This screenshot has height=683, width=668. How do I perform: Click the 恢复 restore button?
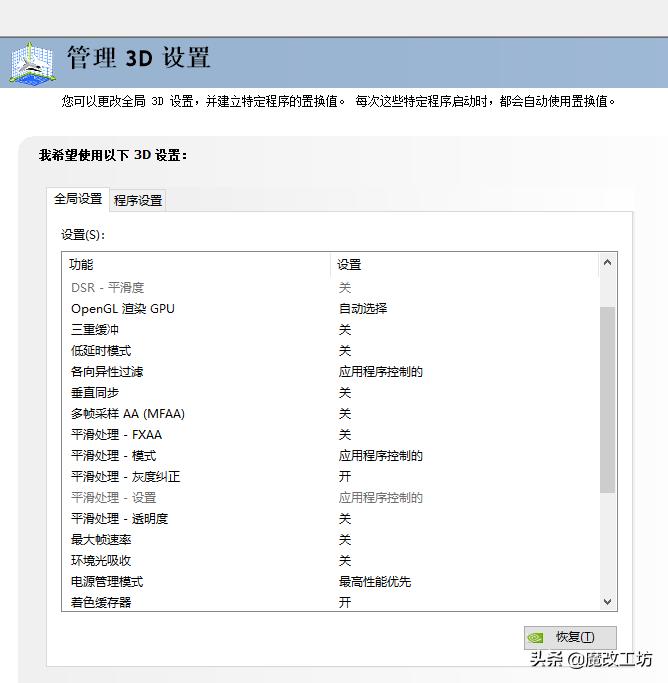[x=570, y=638]
